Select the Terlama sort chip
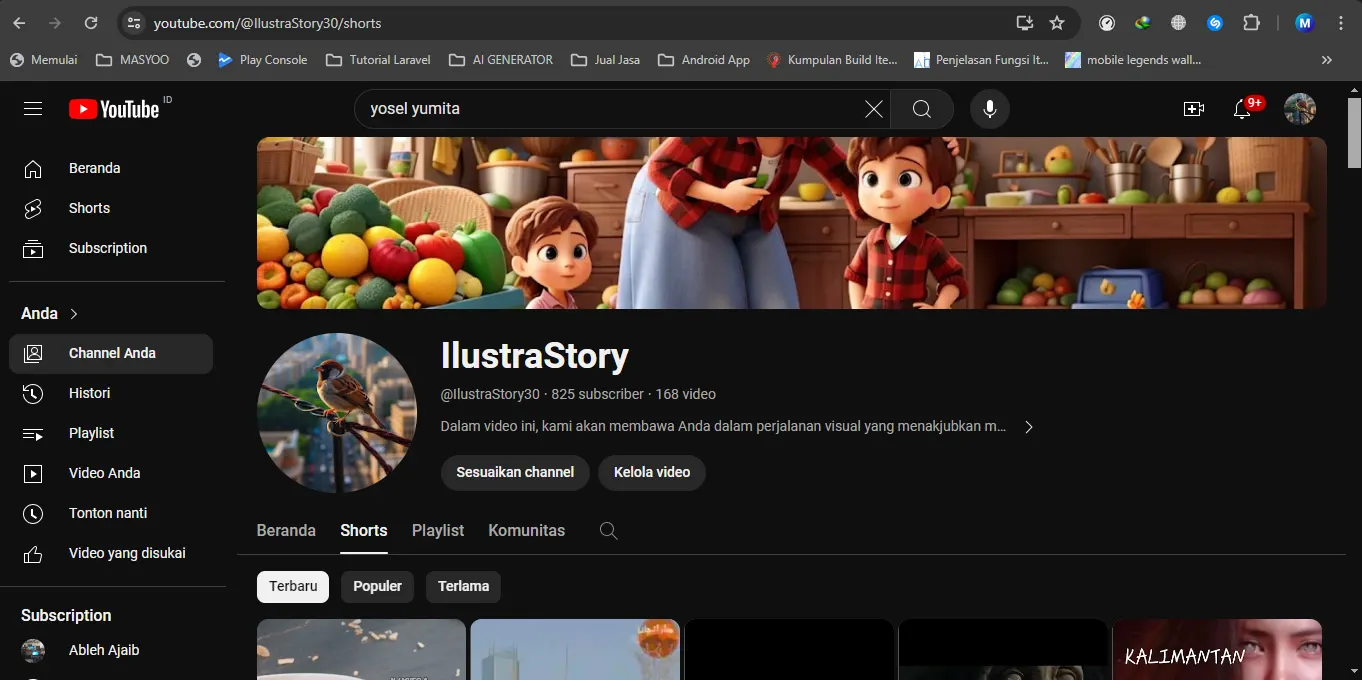This screenshot has height=680, width=1362. 463,587
